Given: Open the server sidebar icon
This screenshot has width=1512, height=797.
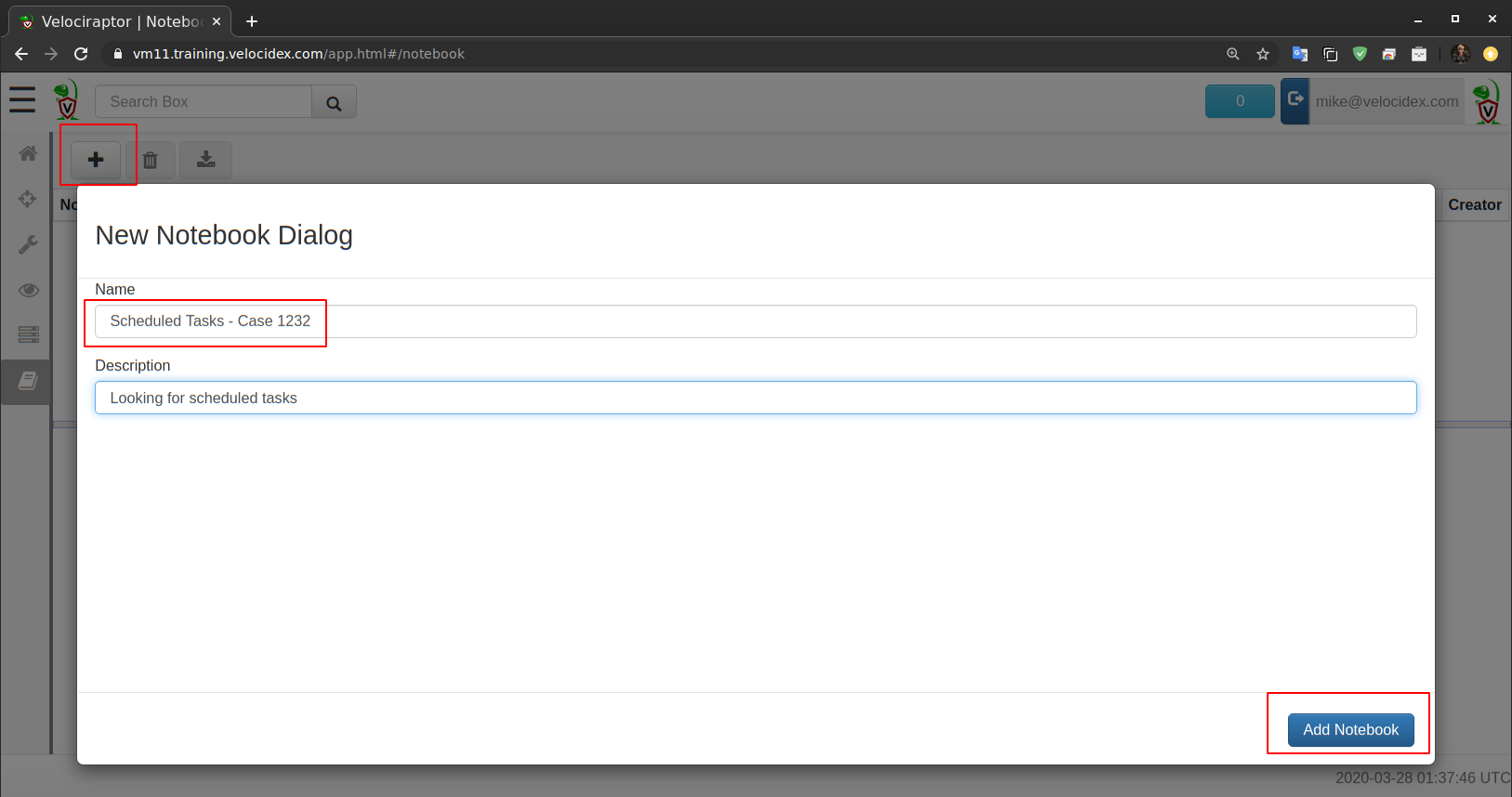Looking at the screenshot, I should pyautogui.click(x=28, y=334).
